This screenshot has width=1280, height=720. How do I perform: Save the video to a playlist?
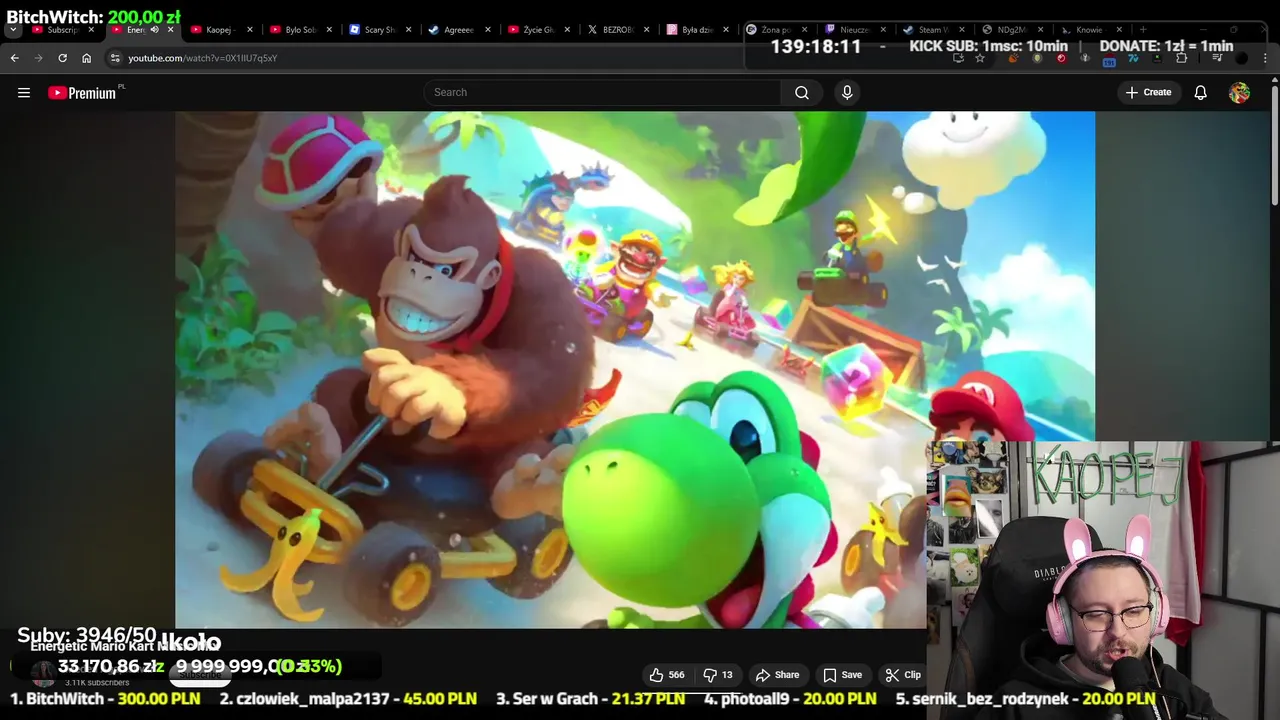click(842, 675)
